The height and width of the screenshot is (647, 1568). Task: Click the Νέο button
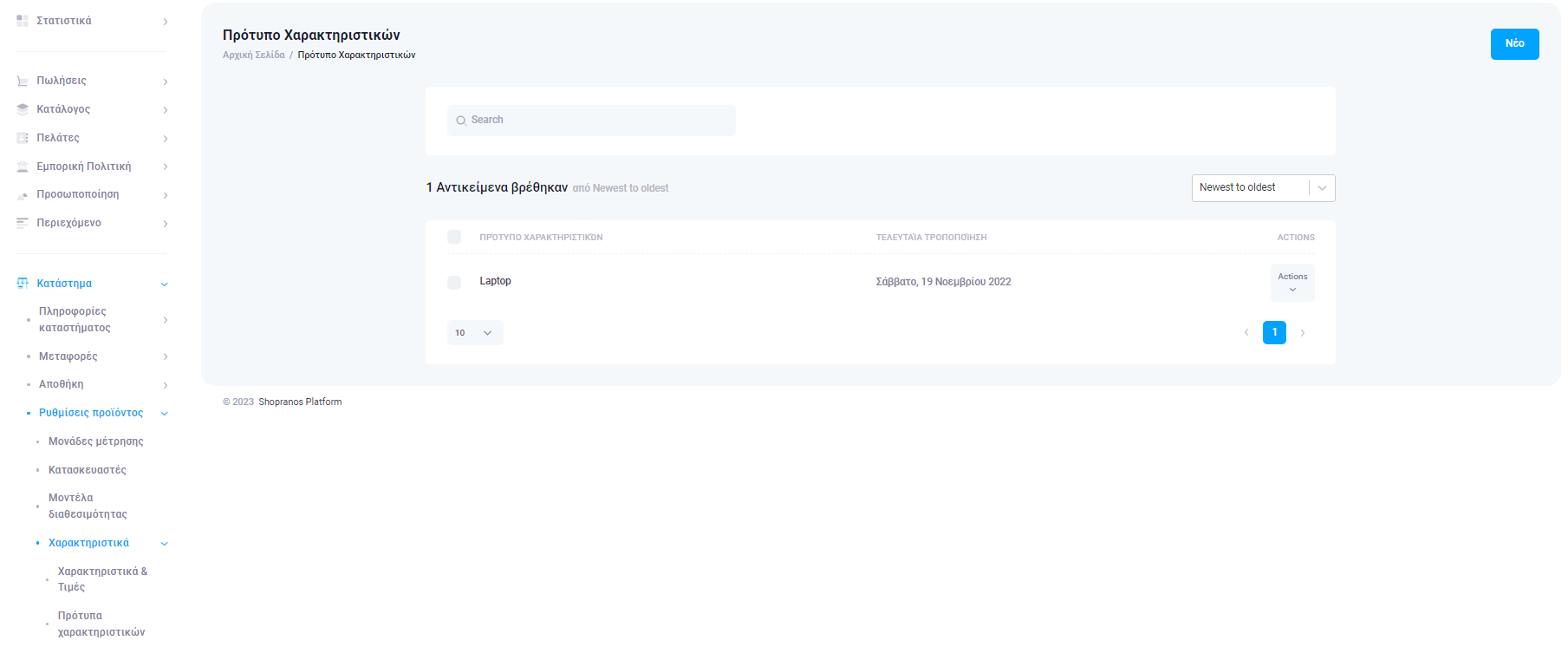pyautogui.click(x=1513, y=44)
